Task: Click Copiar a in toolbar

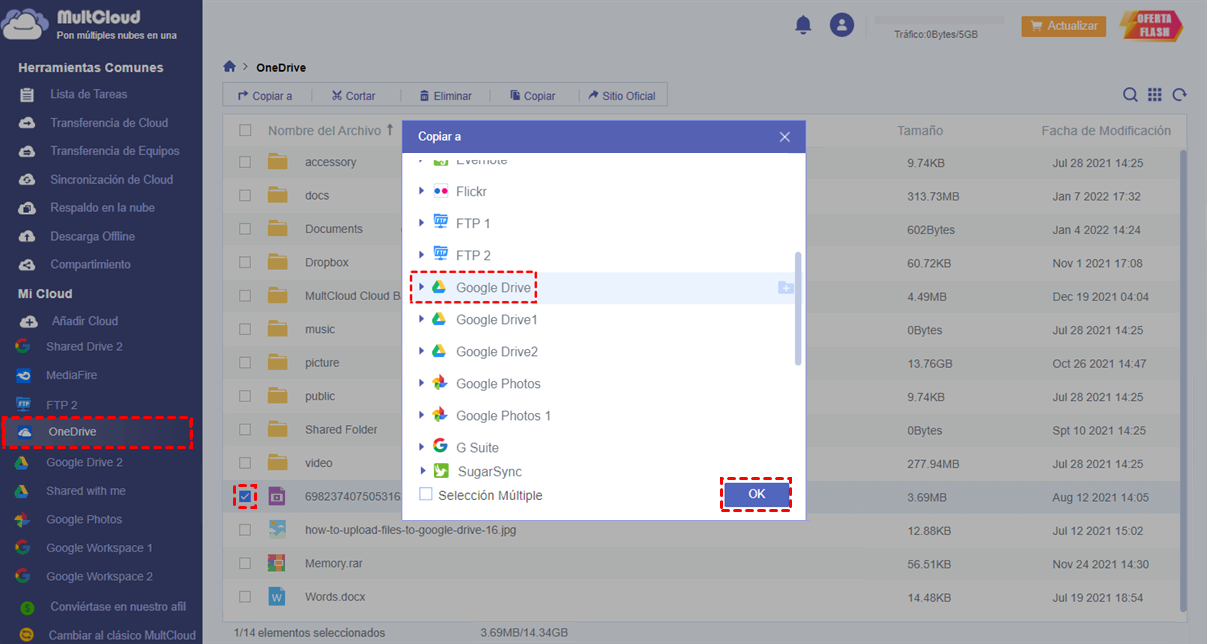Action: (264, 96)
